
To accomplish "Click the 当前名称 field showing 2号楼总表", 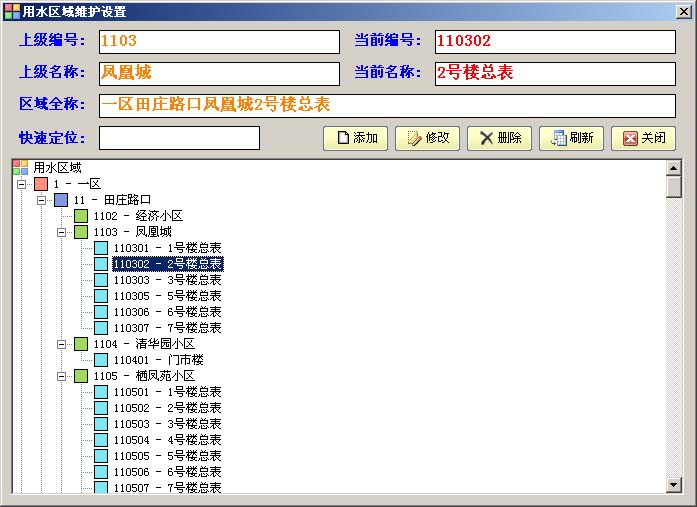I will point(555,73).
